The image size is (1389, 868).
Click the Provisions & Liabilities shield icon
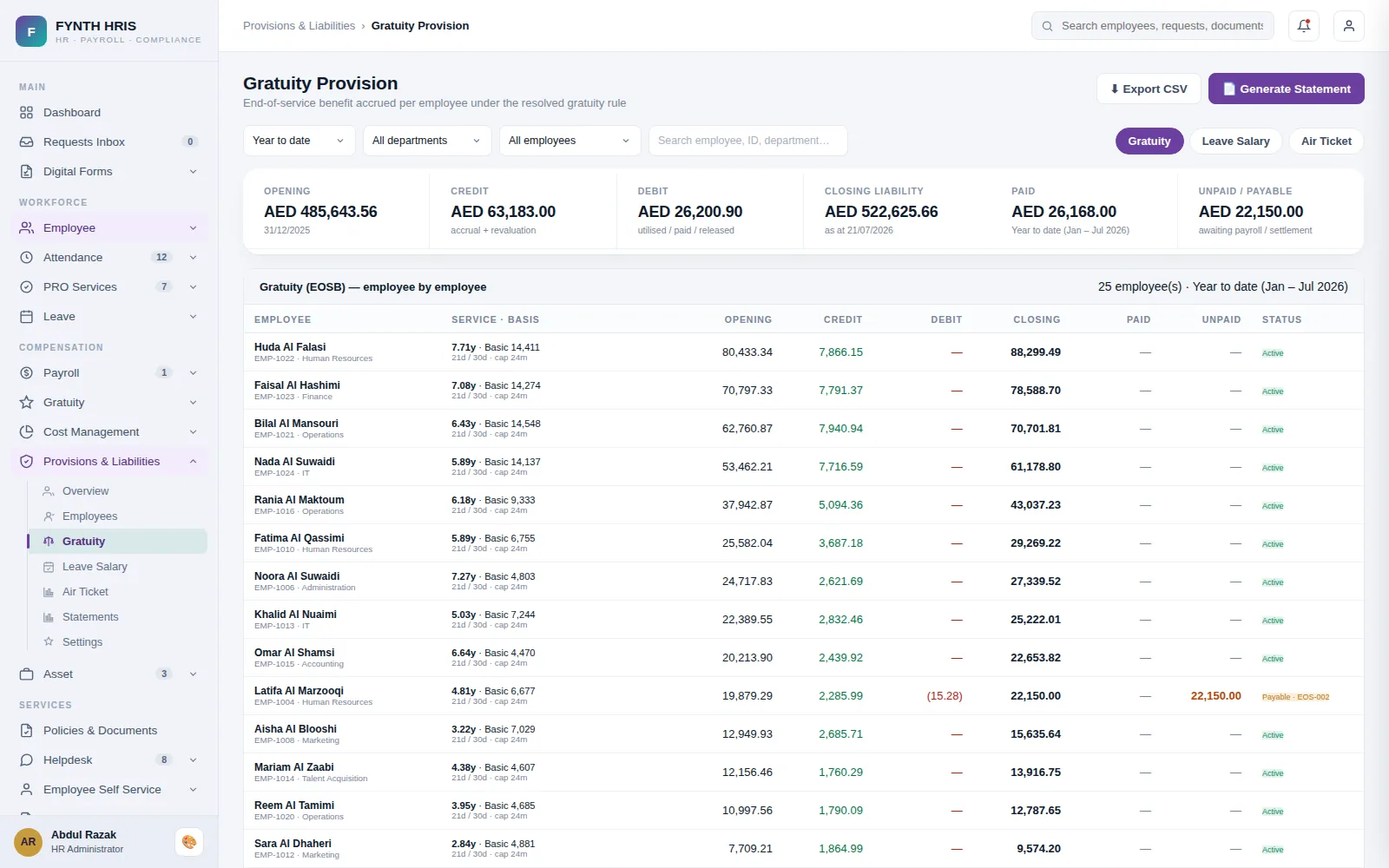26,462
